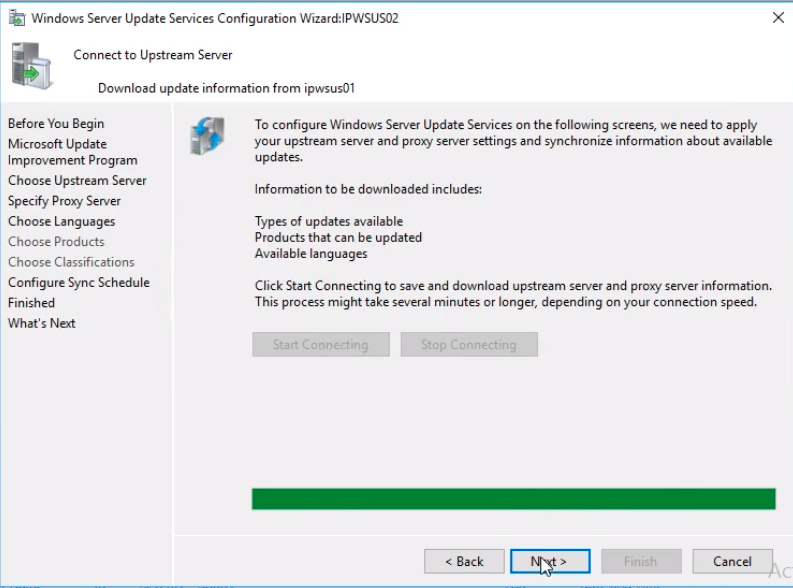
Task: Click the Start Connecting button
Action: [x=321, y=344]
